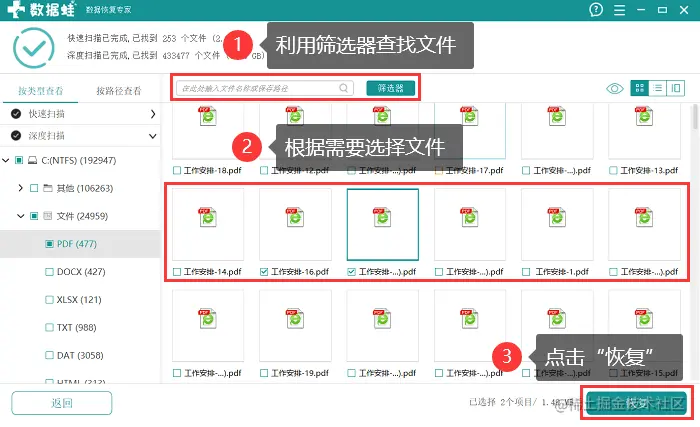Click PDF icon of 工作安排-18.pdf

coord(208,116)
